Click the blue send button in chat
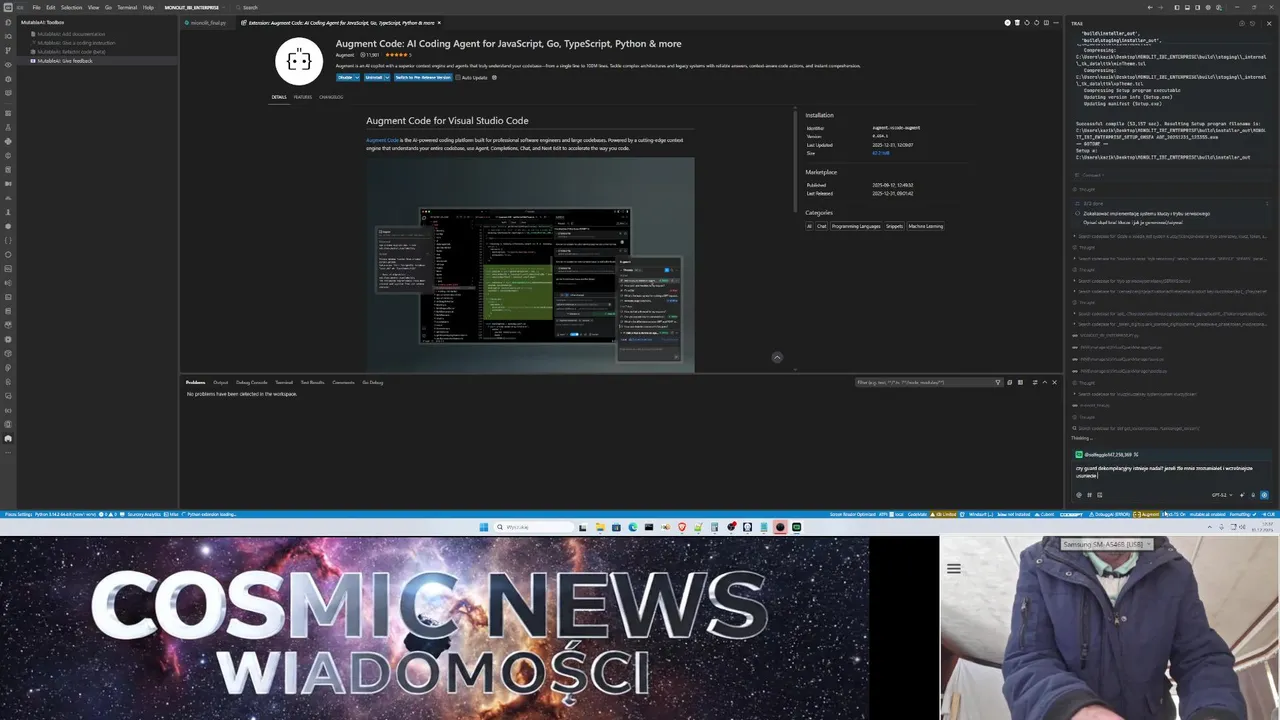The width and height of the screenshot is (1280, 720). tap(1264, 495)
